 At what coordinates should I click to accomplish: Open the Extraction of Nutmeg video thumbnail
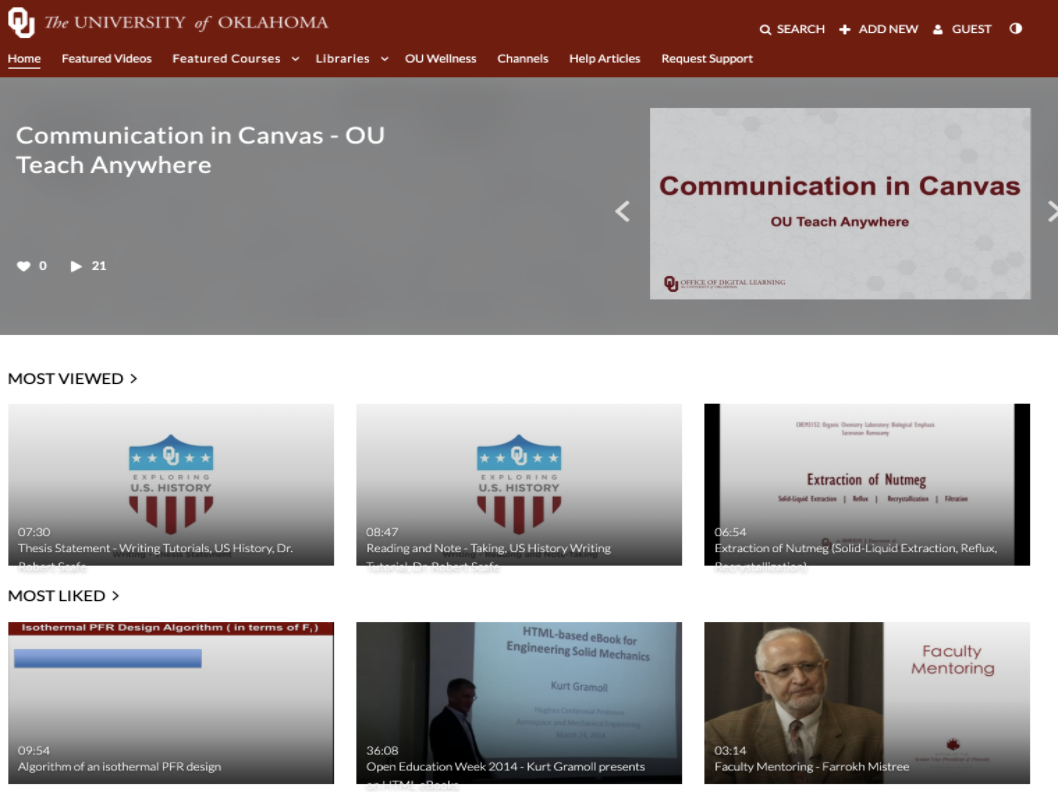[x=867, y=484]
